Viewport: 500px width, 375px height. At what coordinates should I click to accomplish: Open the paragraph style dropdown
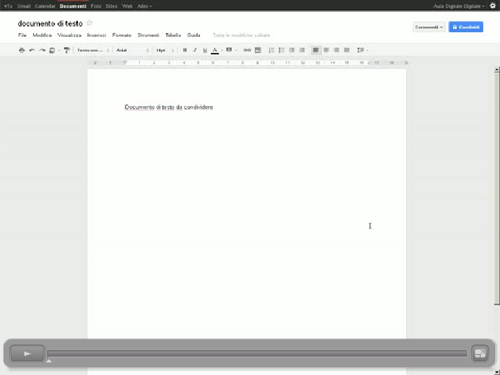click(93, 50)
